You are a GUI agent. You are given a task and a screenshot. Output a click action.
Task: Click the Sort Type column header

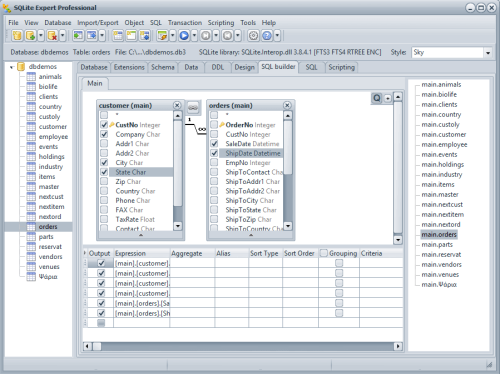(x=265, y=253)
